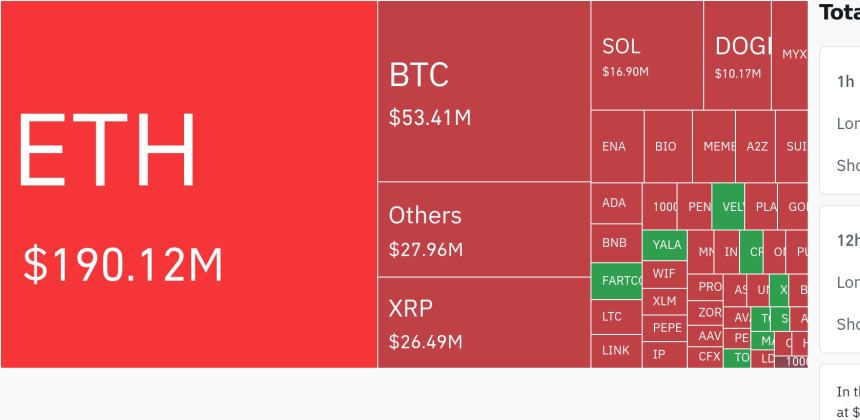Click the BNB heatmap tile

615,242
